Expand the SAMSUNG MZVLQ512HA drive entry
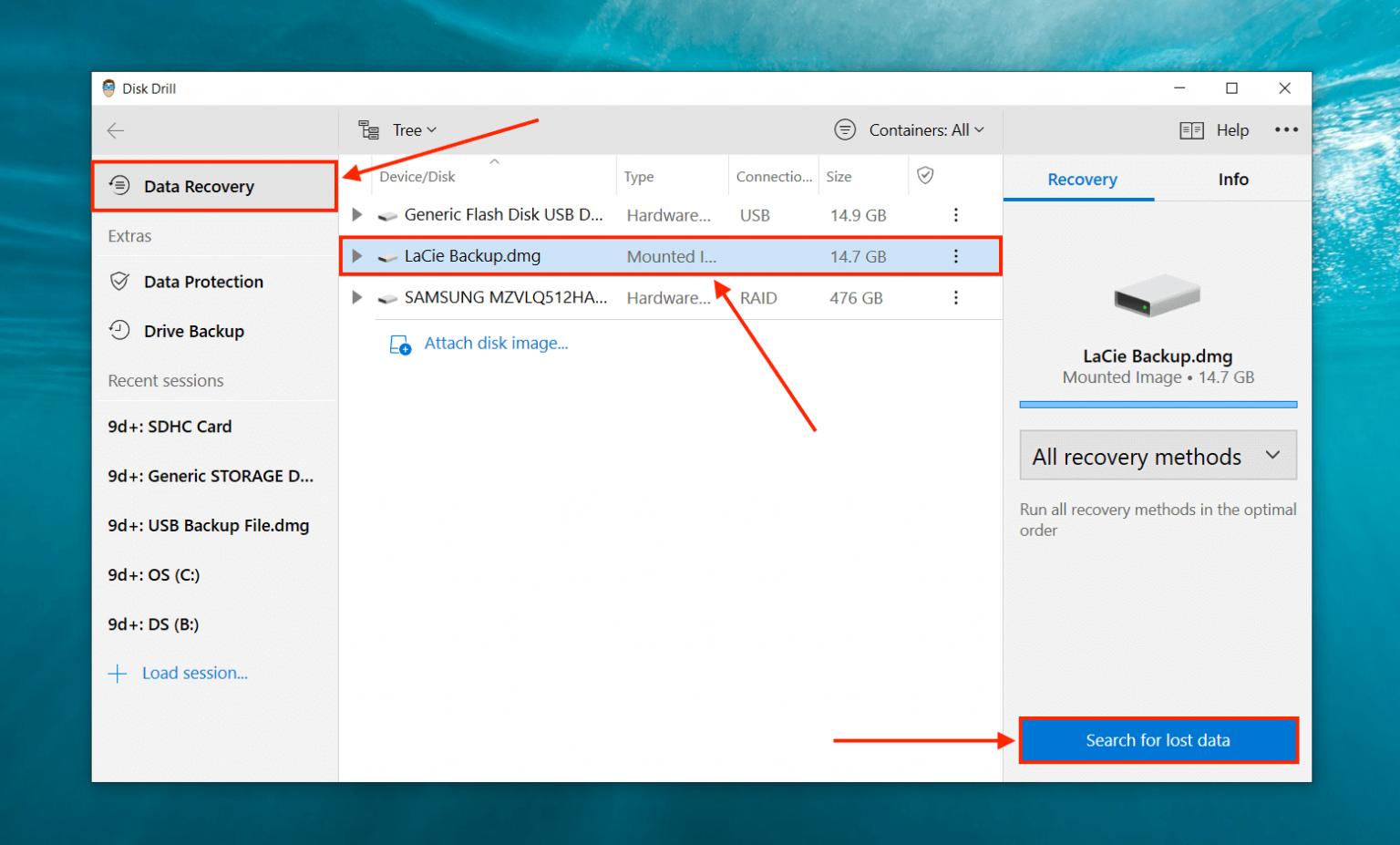The image size is (1400, 845). [x=355, y=297]
